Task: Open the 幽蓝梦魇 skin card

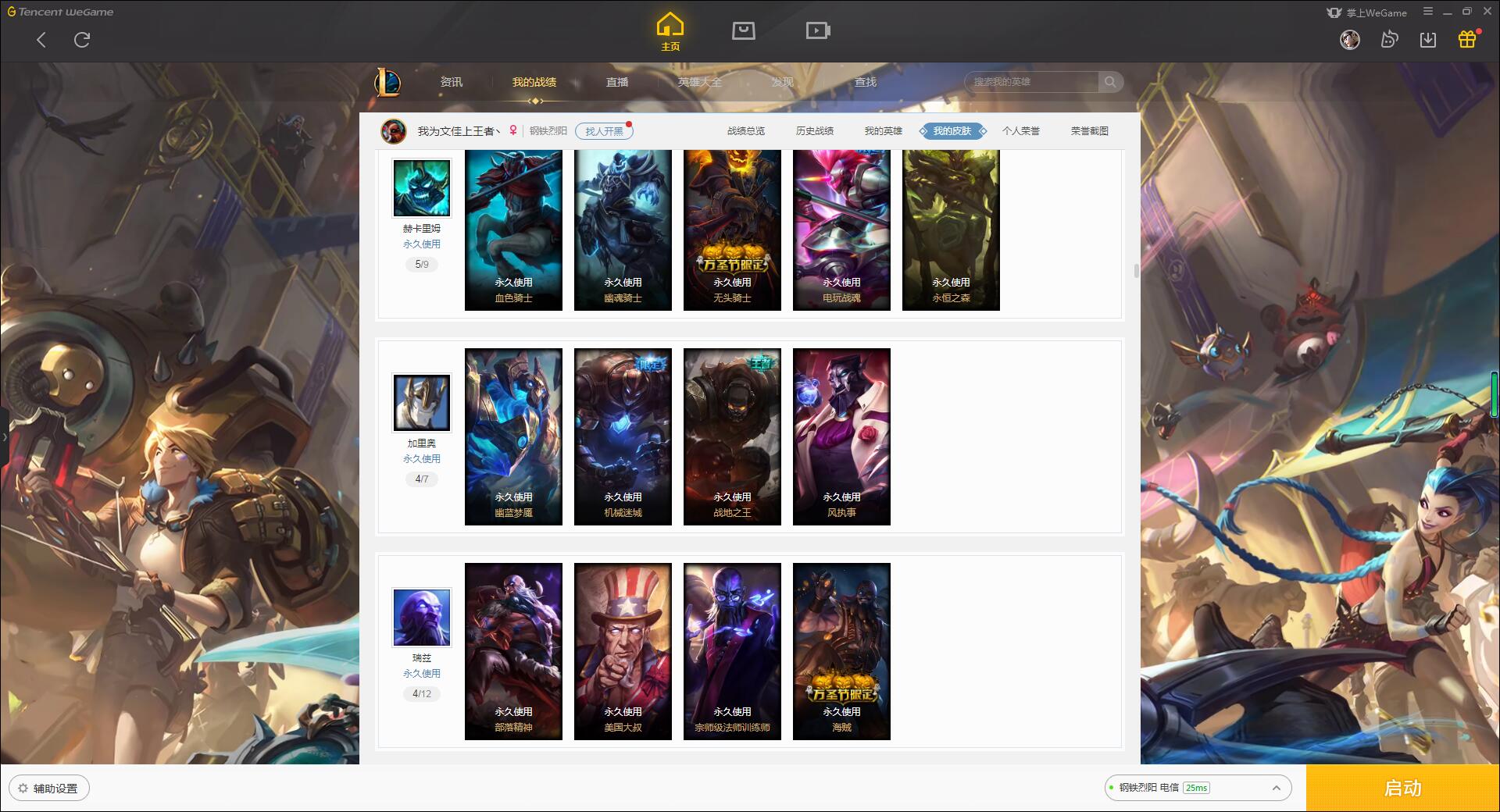Action: click(513, 436)
